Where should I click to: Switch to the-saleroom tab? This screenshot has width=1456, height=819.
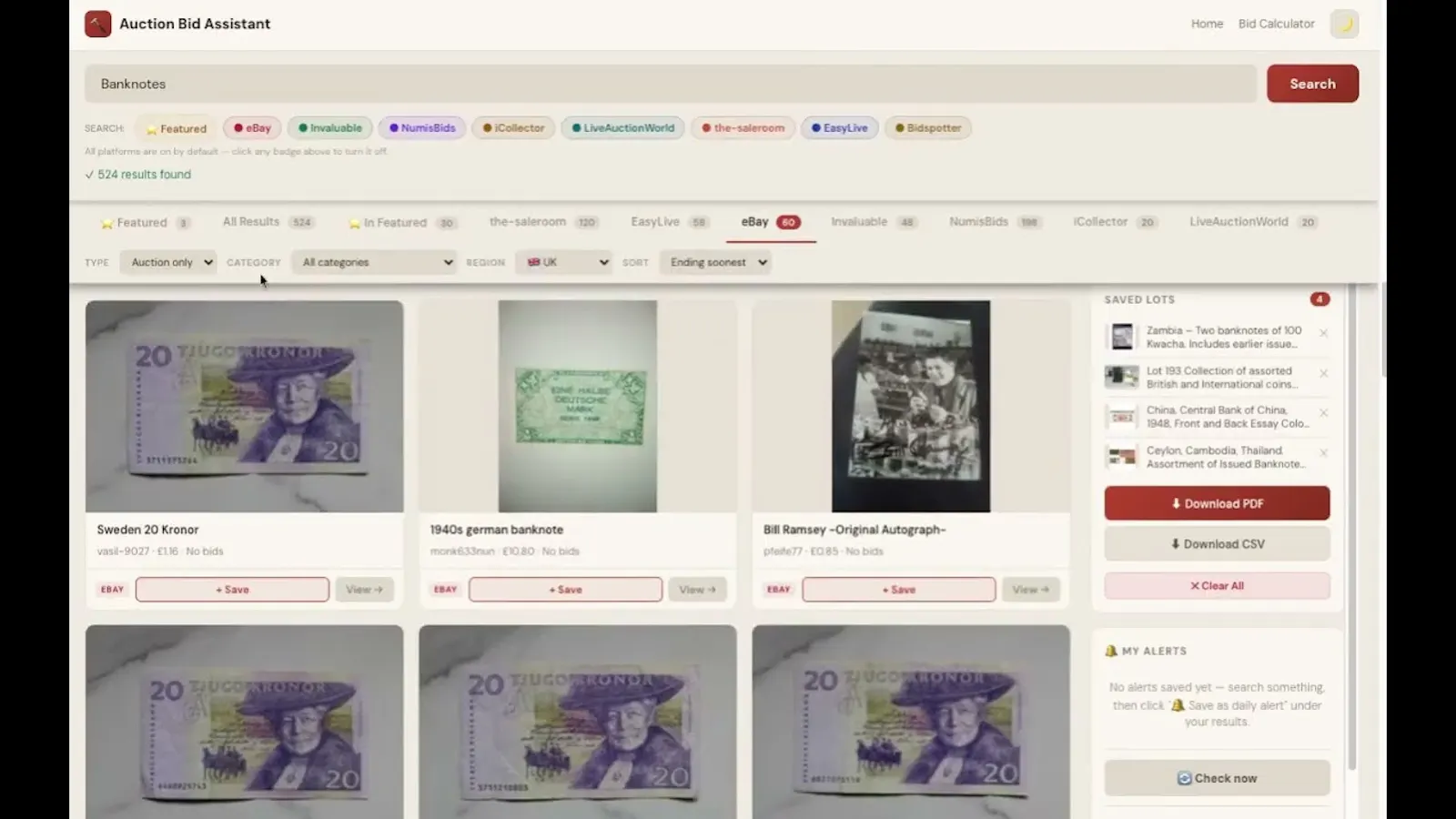542,222
